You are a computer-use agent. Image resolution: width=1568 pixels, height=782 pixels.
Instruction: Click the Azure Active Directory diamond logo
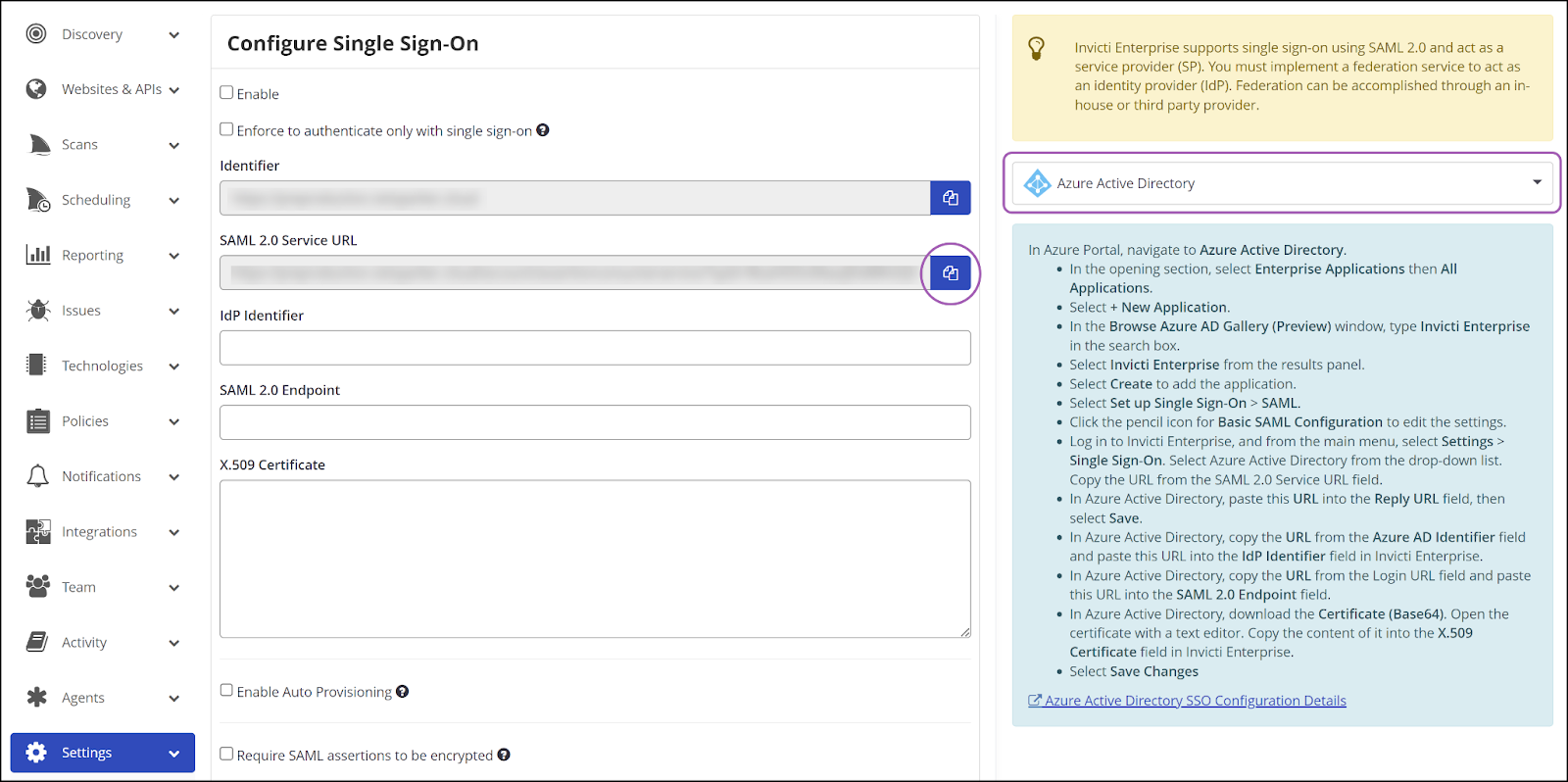(1037, 183)
